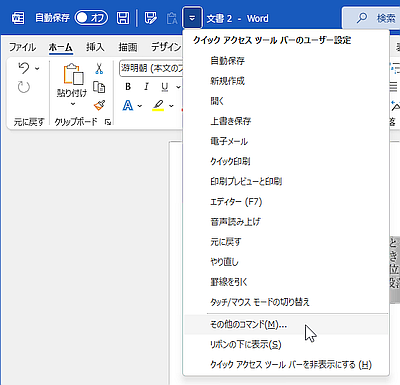Toggle Italic formatting
400x385 pixels.
point(146,87)
